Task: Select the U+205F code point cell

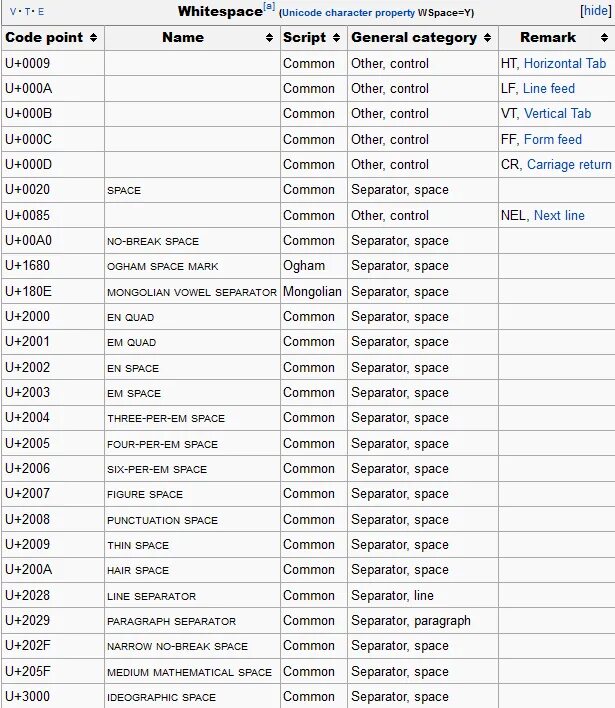Action: pyautogui.click(x=53, y=672)
